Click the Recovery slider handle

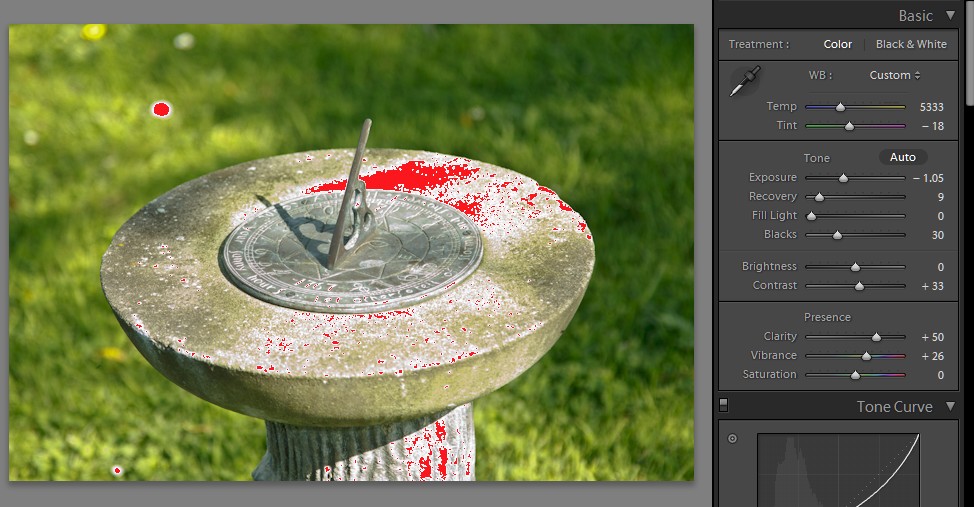(x=819, y=197)
